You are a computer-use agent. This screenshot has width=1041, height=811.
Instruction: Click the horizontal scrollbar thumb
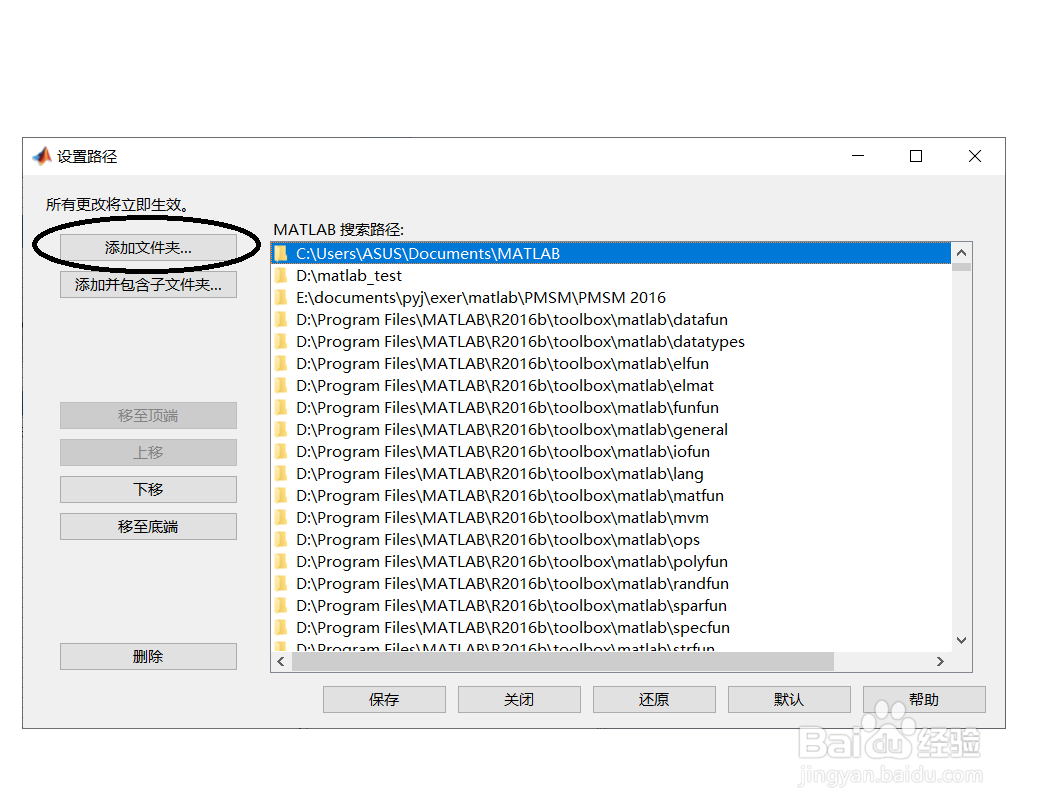tap(563, 662)
